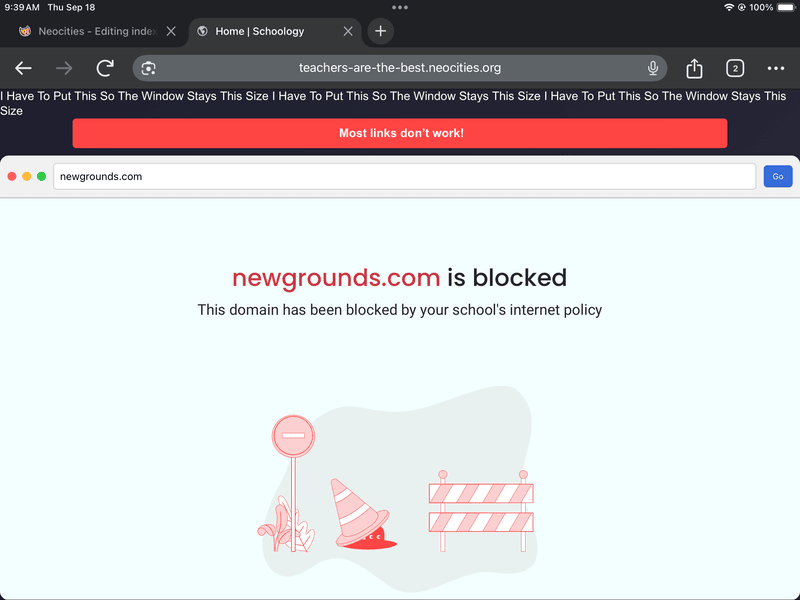Open a new tab with the plus button
This screenshot has height=600, width=800.
pos(380,31)
